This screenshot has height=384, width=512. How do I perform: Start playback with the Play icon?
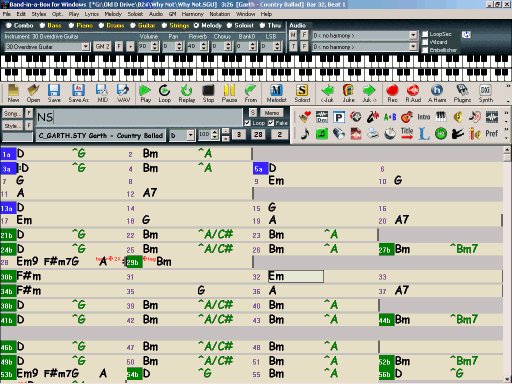(145, 93)
